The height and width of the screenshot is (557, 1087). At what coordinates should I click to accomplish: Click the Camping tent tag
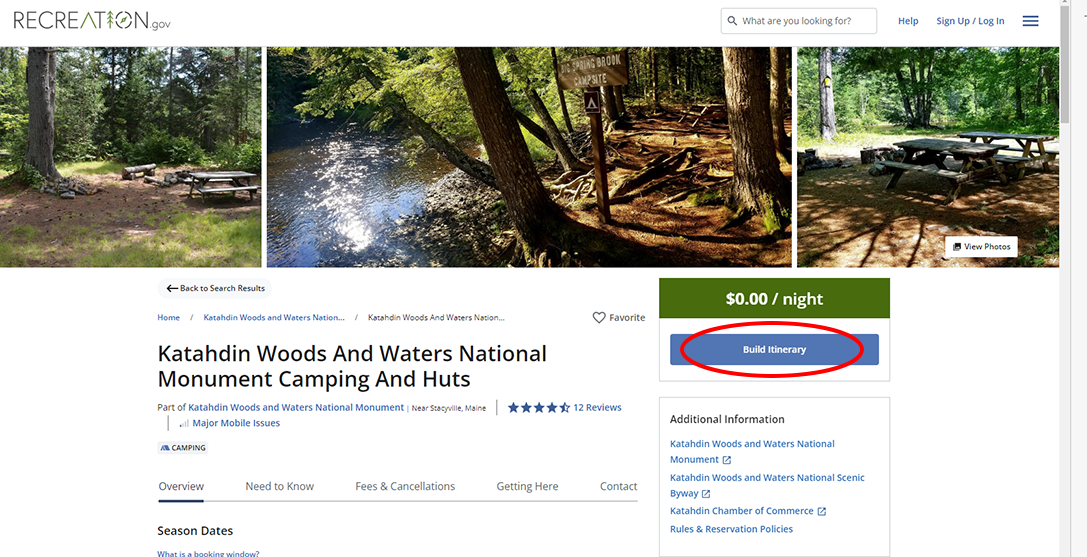[x=183, y=448]
